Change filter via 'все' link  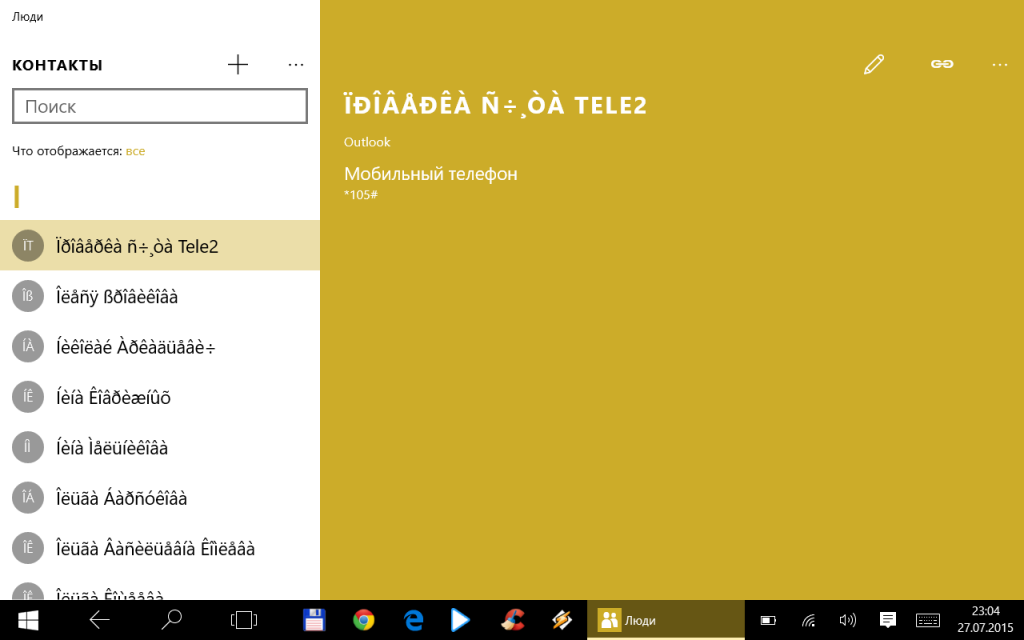135,151
